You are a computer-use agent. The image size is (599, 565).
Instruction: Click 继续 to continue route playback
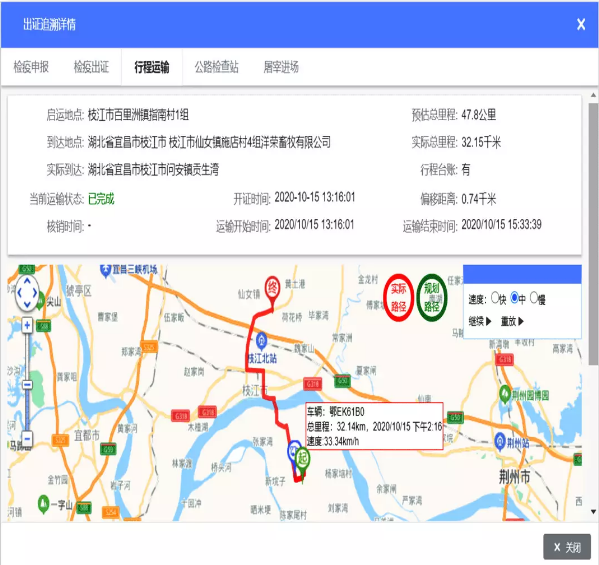tap(480, 321)
